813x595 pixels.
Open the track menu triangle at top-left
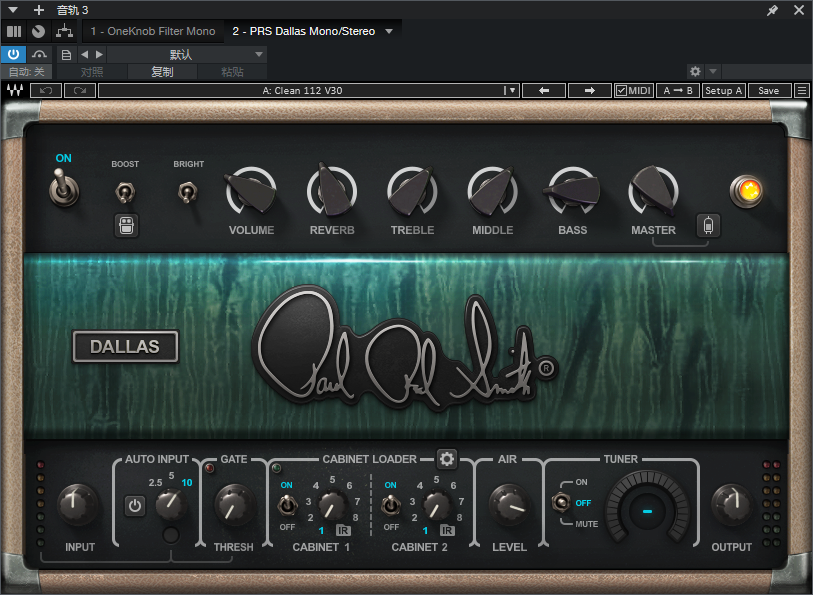click(13, 9)
